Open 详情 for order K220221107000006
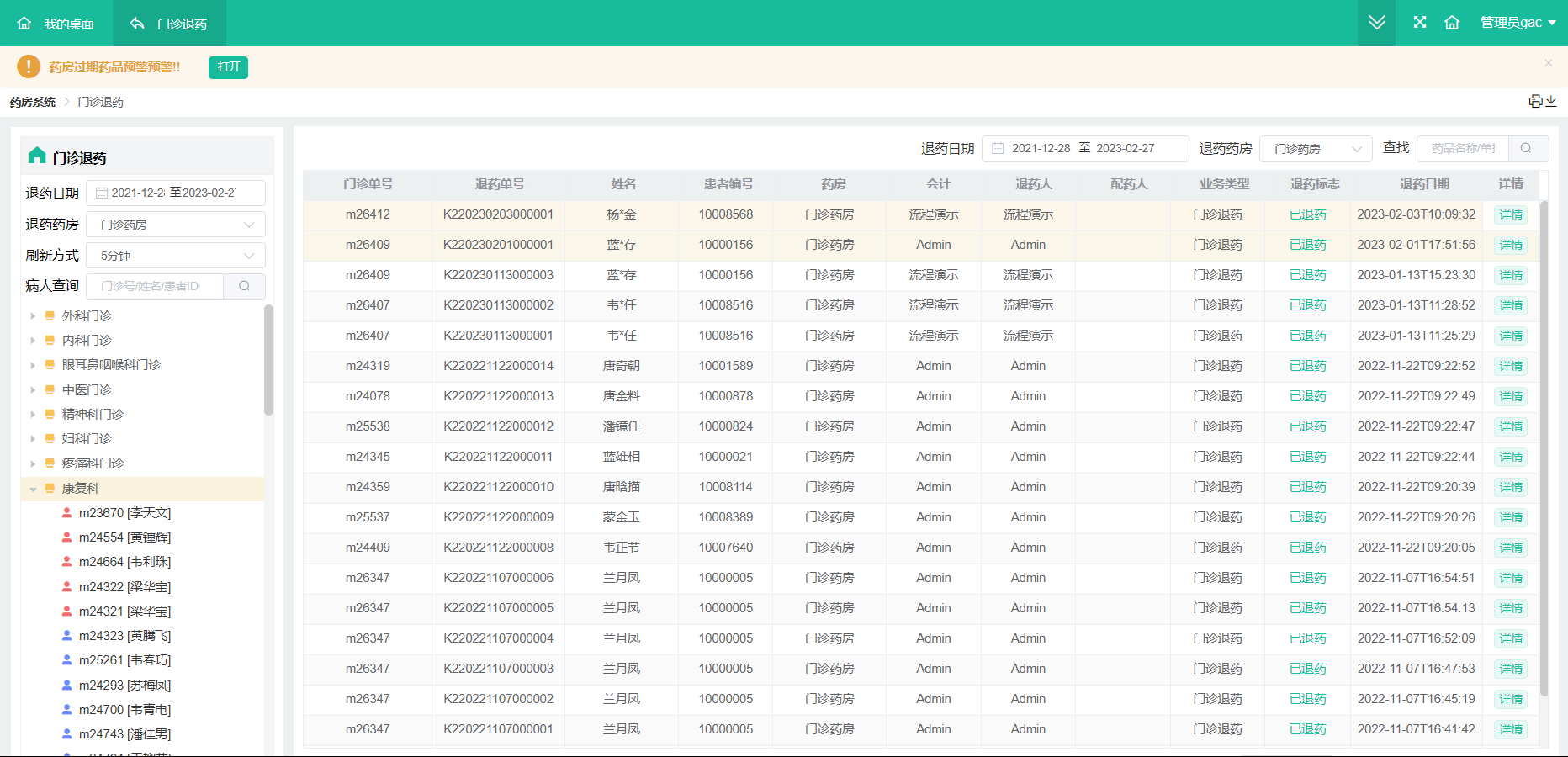Image resolution: width=1568 pixels, height=757 pixels. [x=1511, y=578]
